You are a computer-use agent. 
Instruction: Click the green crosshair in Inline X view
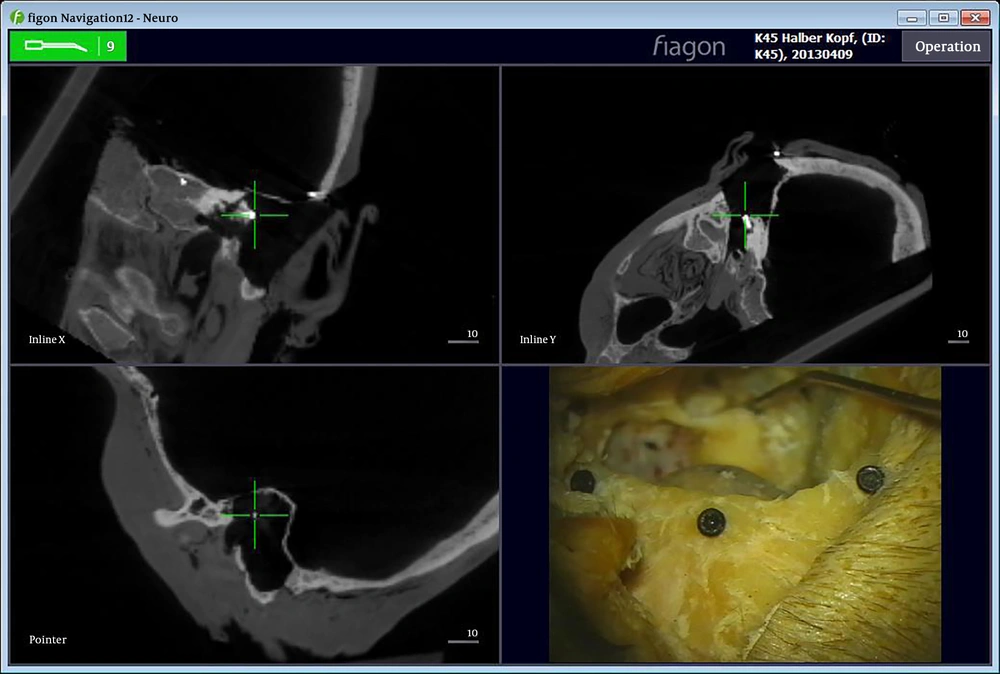coord(254,215)
